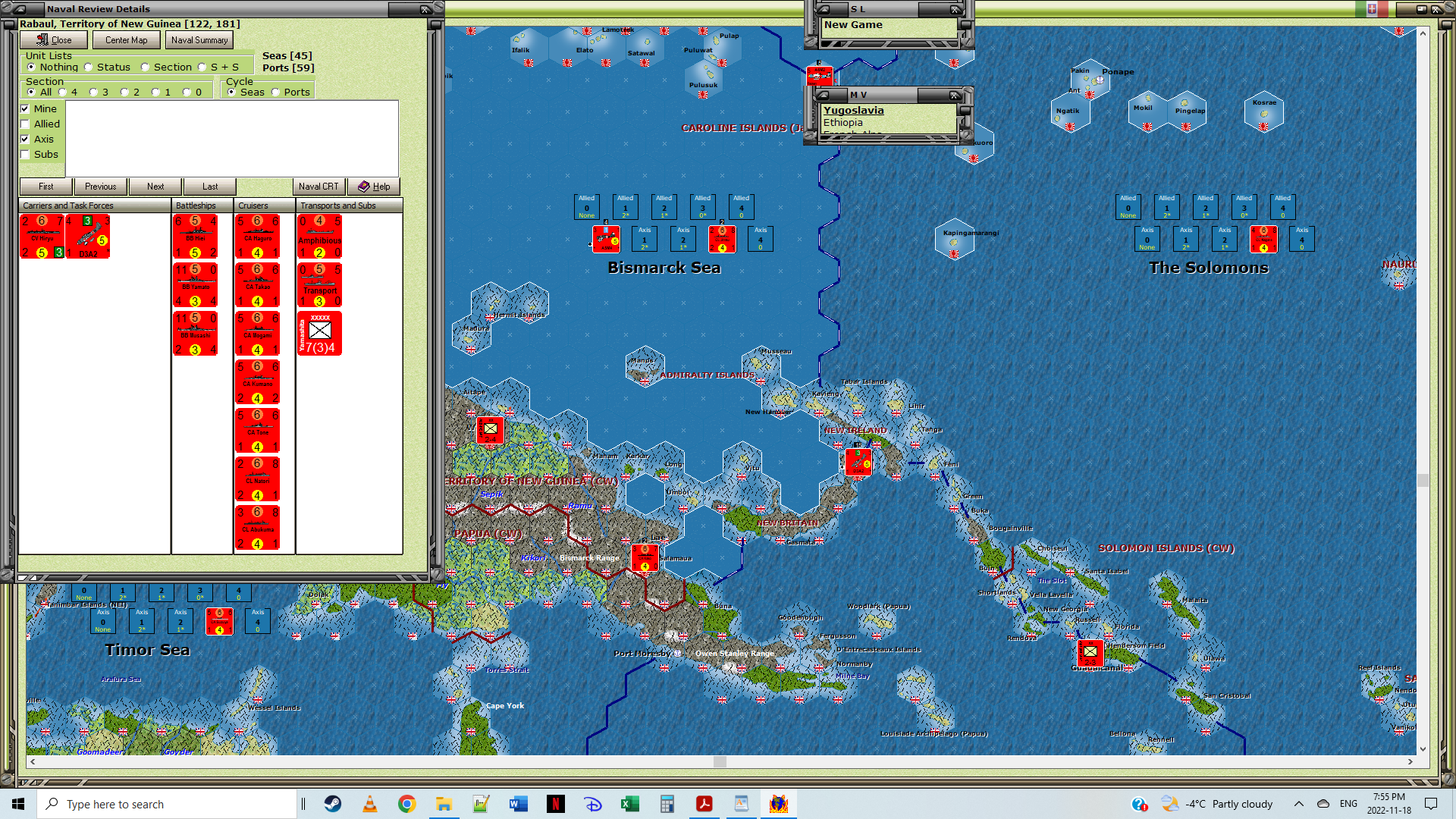Select the Status radio button

pyautogui.click(x=89, y=67)
